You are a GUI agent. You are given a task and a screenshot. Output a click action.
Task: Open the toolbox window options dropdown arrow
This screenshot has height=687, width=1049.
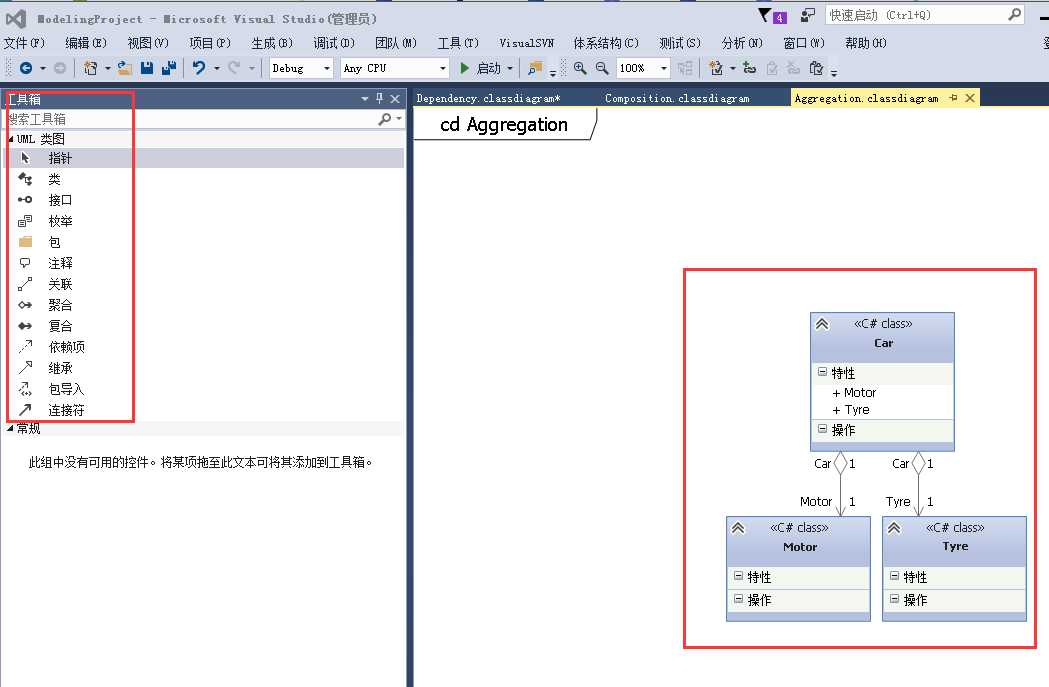click(x=365, y=98)
